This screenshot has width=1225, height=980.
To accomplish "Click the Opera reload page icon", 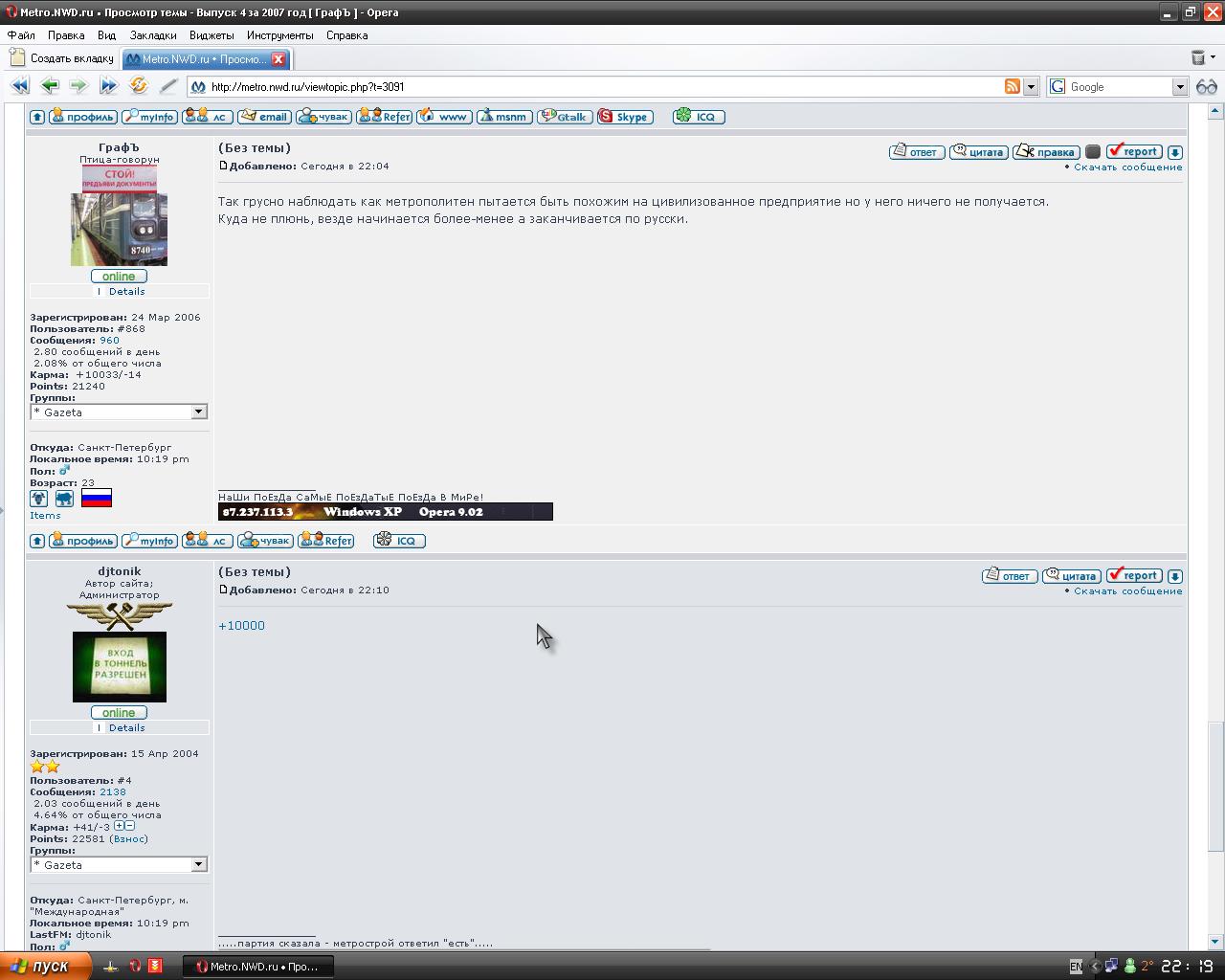I will tap(139, 86).
